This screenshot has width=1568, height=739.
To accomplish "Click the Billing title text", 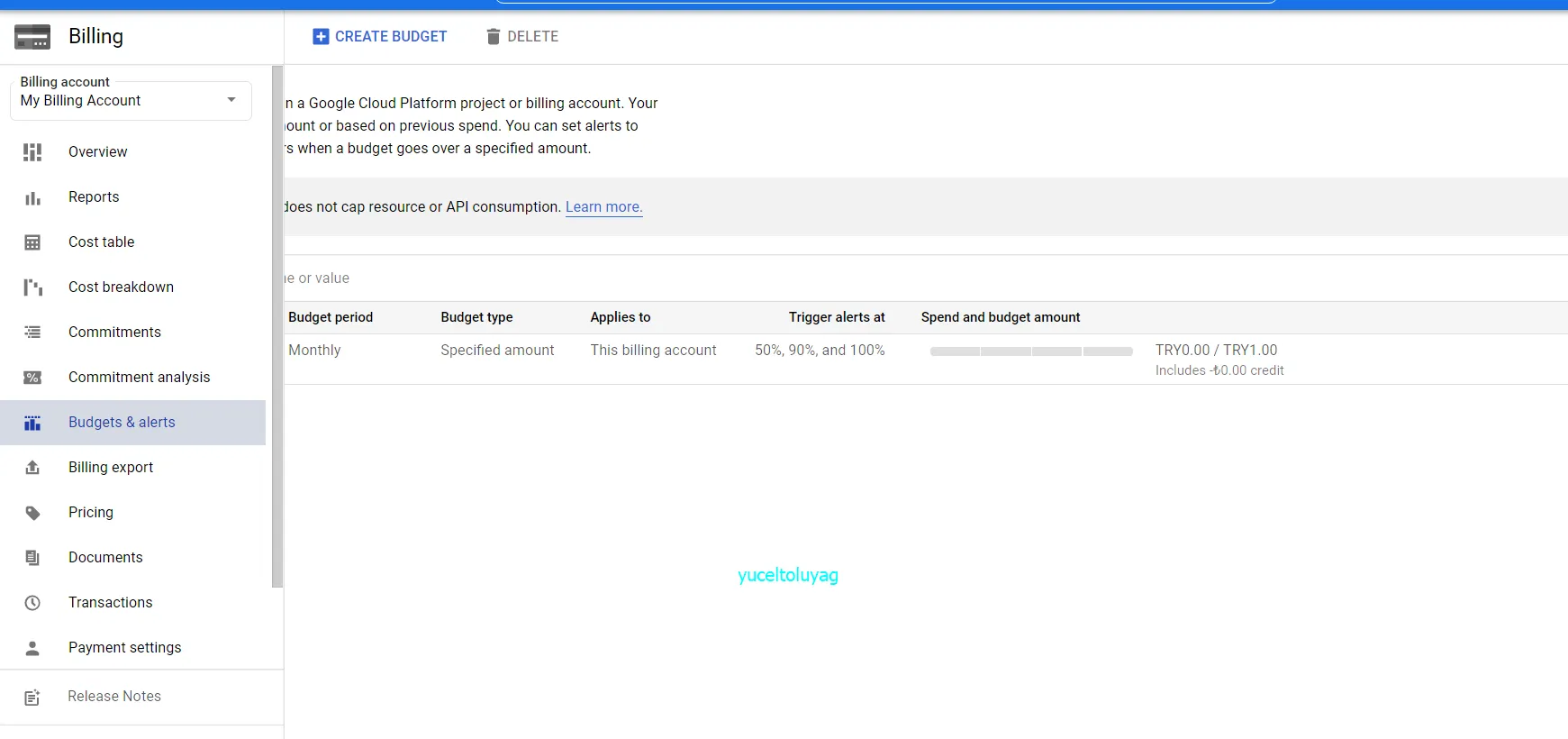I will [x=95, y=37].
